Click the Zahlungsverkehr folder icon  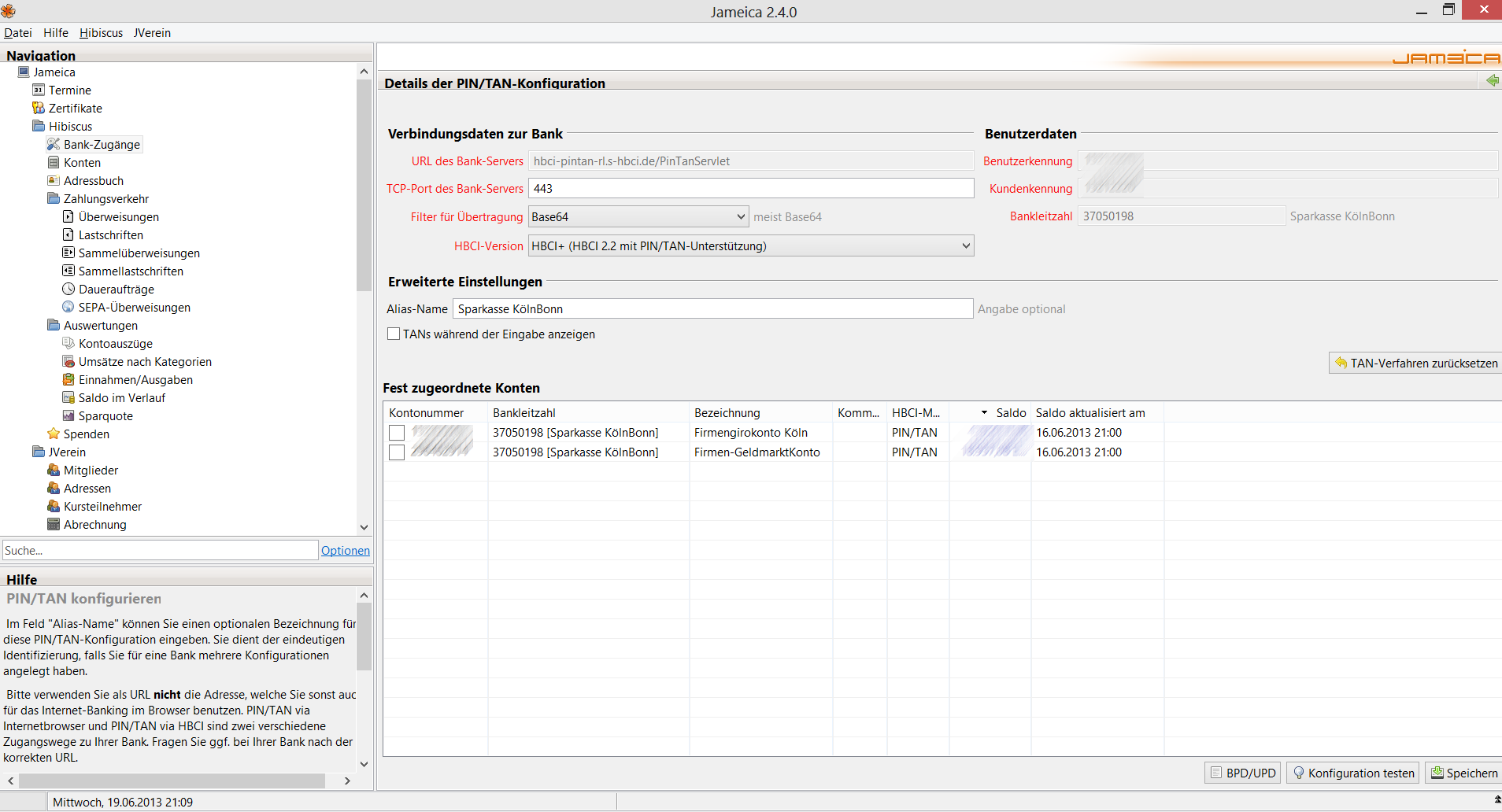54,198
